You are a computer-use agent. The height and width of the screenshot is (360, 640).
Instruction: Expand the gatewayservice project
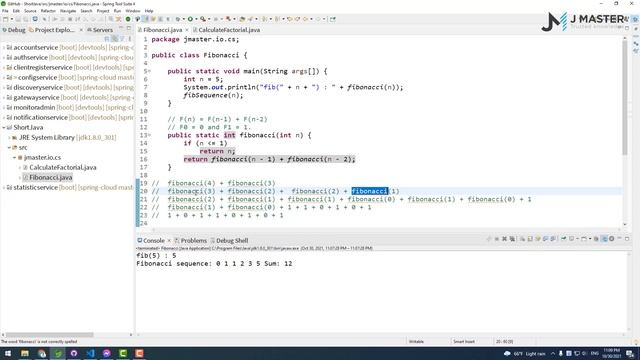click(4, 98)
